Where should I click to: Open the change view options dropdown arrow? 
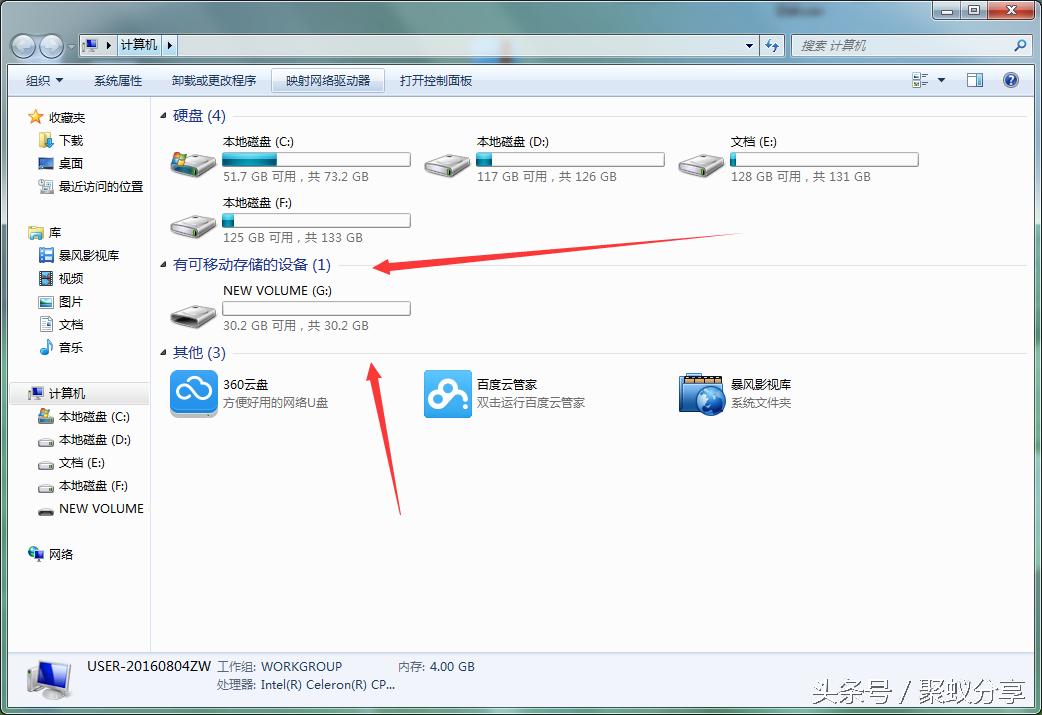(942, 81)
